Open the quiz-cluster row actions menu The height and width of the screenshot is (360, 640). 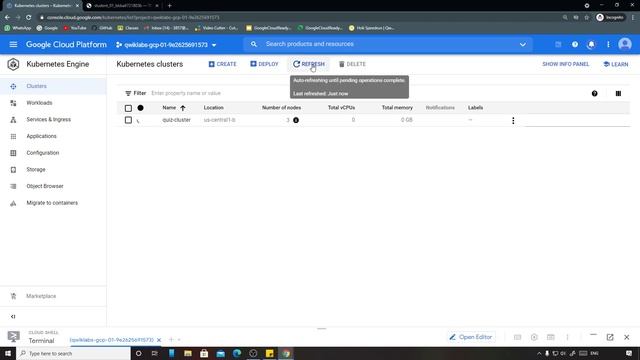click(x=513, y=121)
